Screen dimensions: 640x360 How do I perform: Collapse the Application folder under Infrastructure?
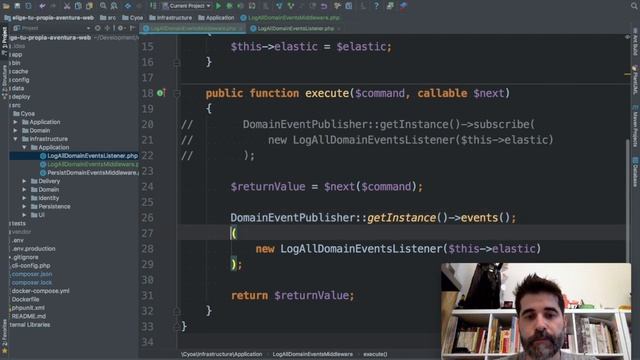point(24,147)
